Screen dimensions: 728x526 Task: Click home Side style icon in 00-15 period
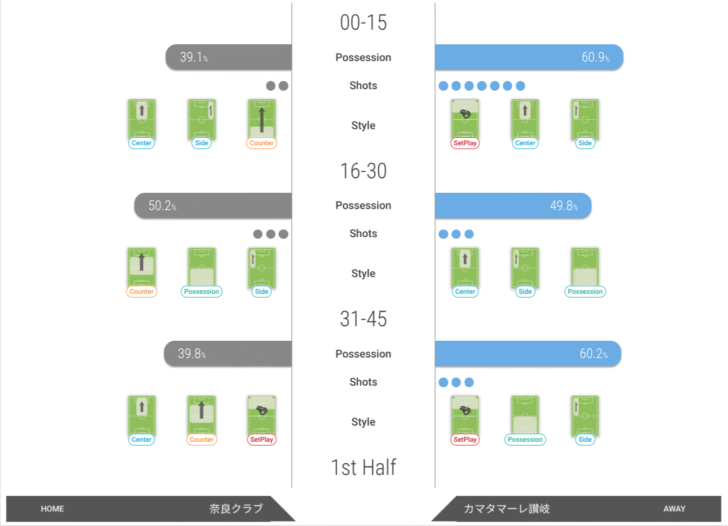[x=201, y=120]
